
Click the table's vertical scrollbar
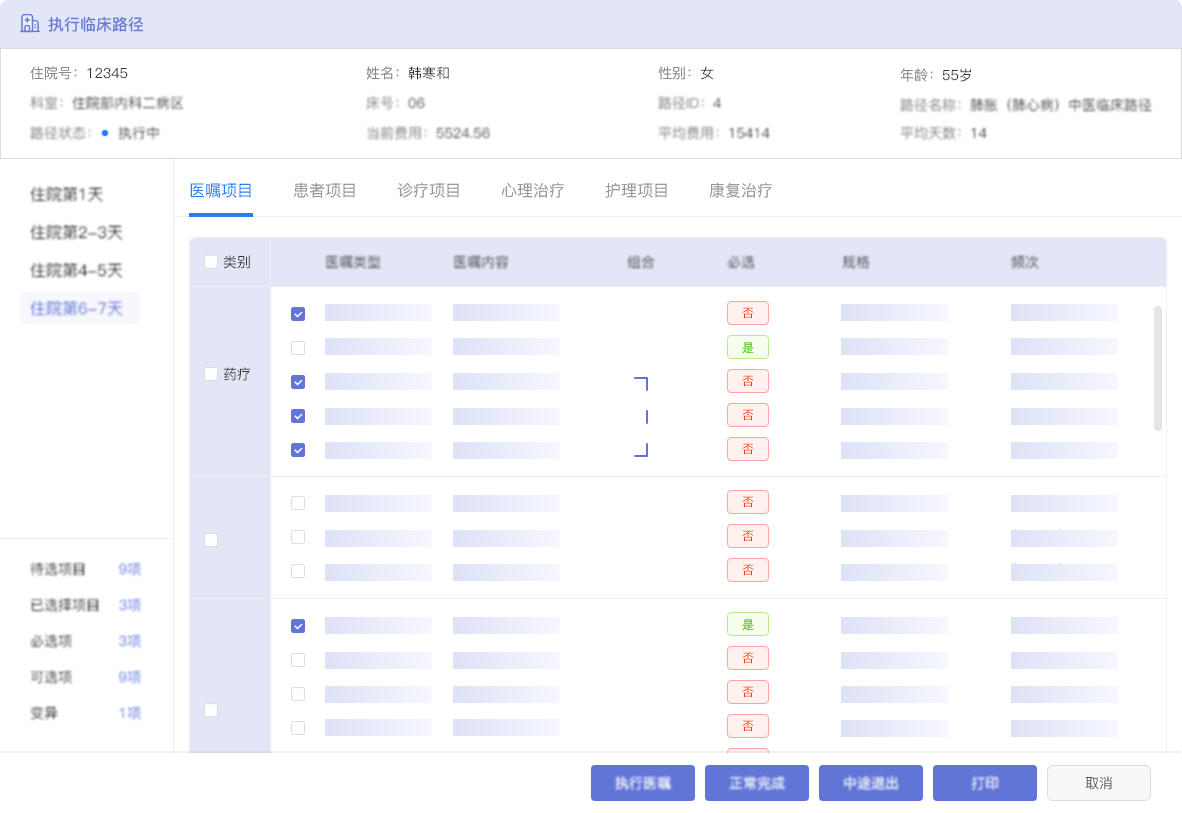click(x=1158, y=368)
